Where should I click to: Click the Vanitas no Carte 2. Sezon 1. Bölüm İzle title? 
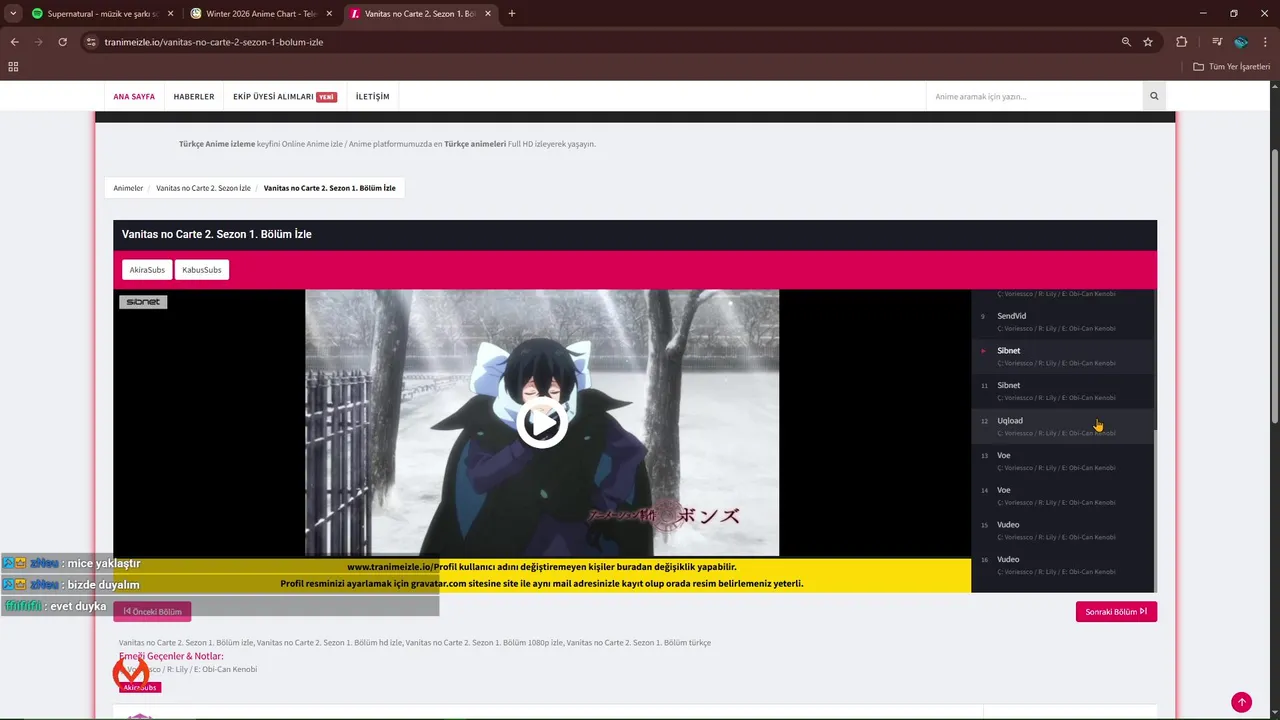pyautogui.click(x=217, y=234)
